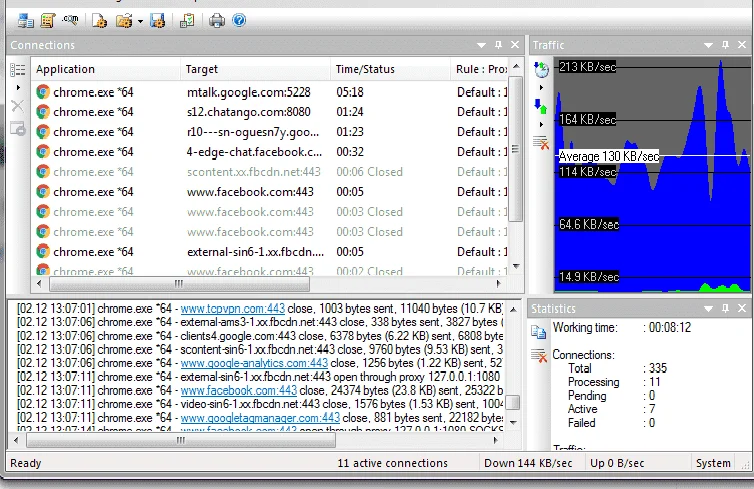The width and height of the screenshot is (754, 489).
Task: Click the connections list view icon
Action: coord(17,70)
